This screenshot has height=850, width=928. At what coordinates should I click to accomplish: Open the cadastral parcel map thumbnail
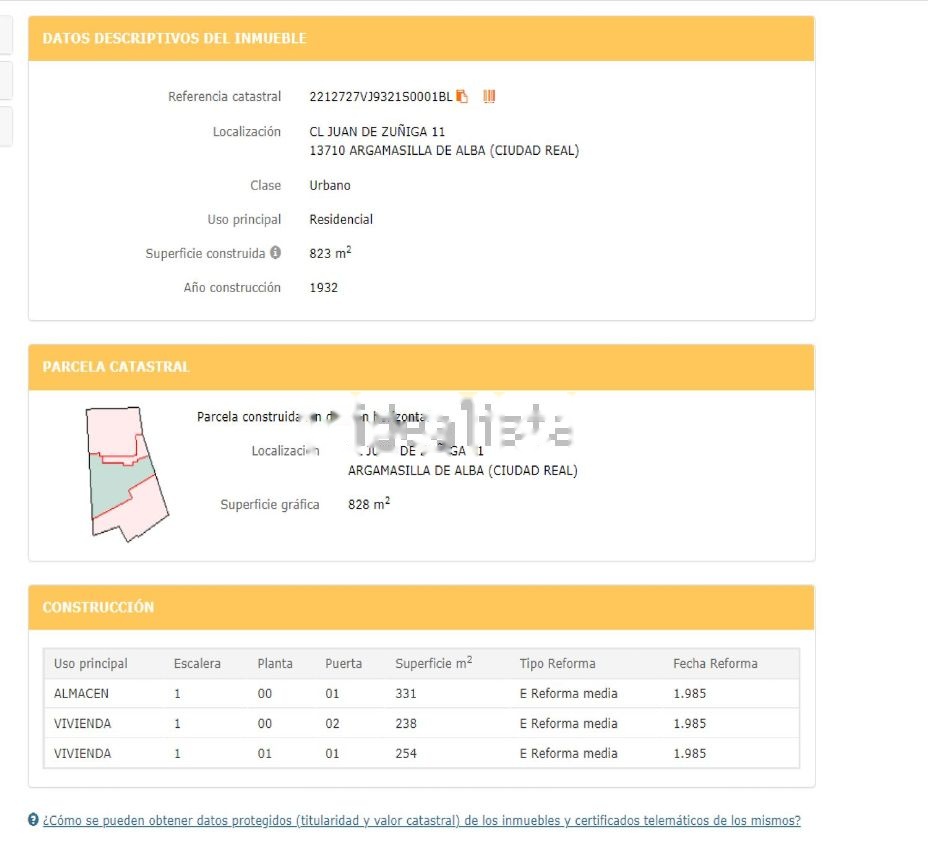coord(126,474)
